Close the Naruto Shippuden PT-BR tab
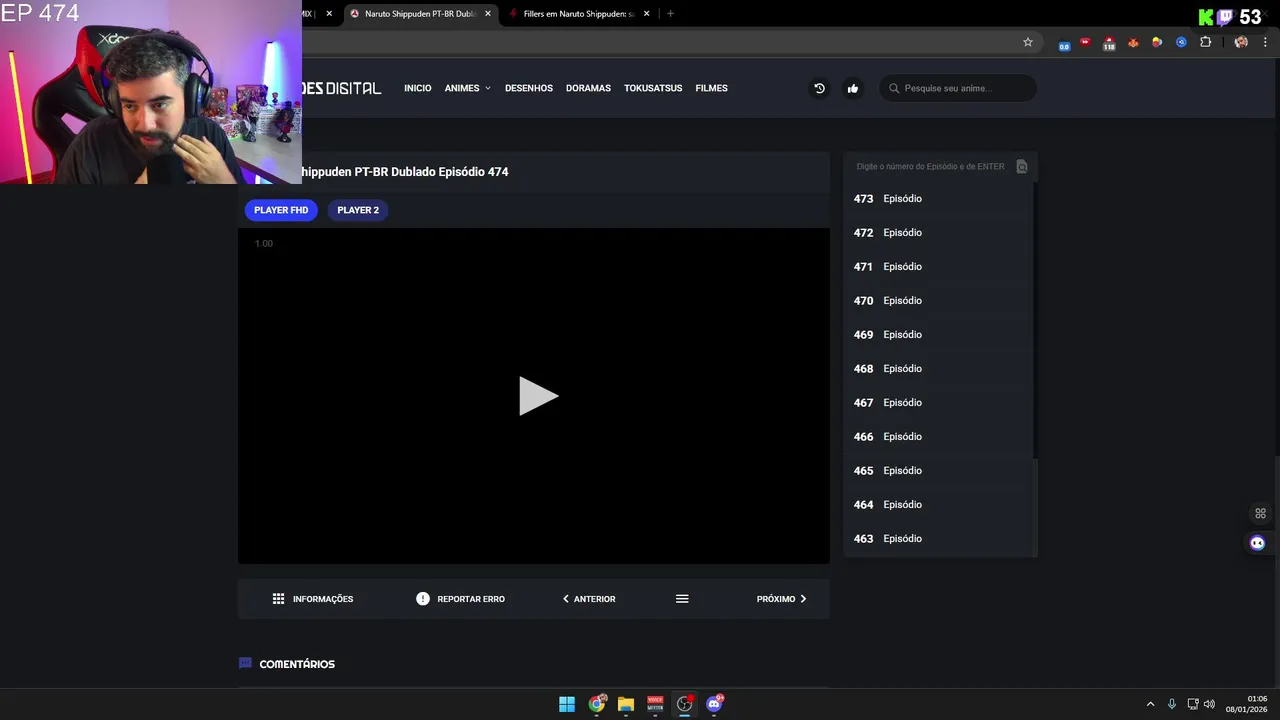 pyautogui.click(x=488, y=14)
